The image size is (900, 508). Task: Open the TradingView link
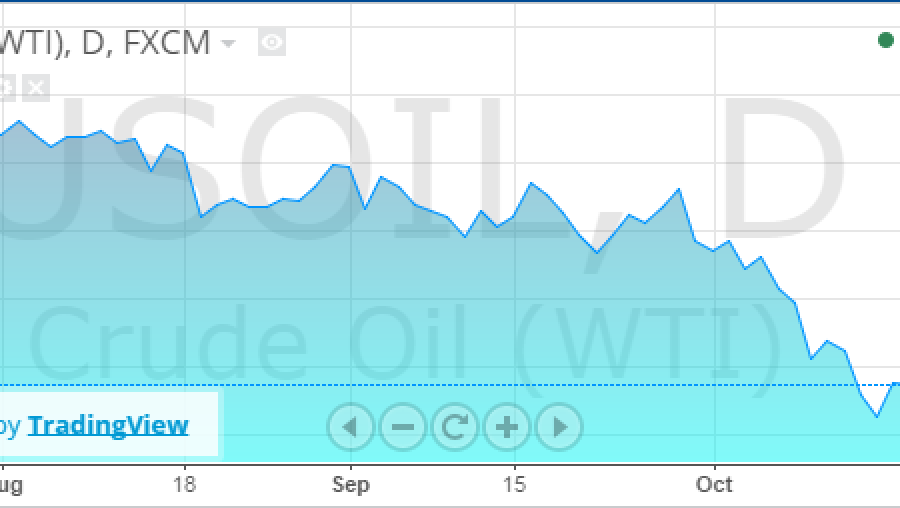point(108,425)
